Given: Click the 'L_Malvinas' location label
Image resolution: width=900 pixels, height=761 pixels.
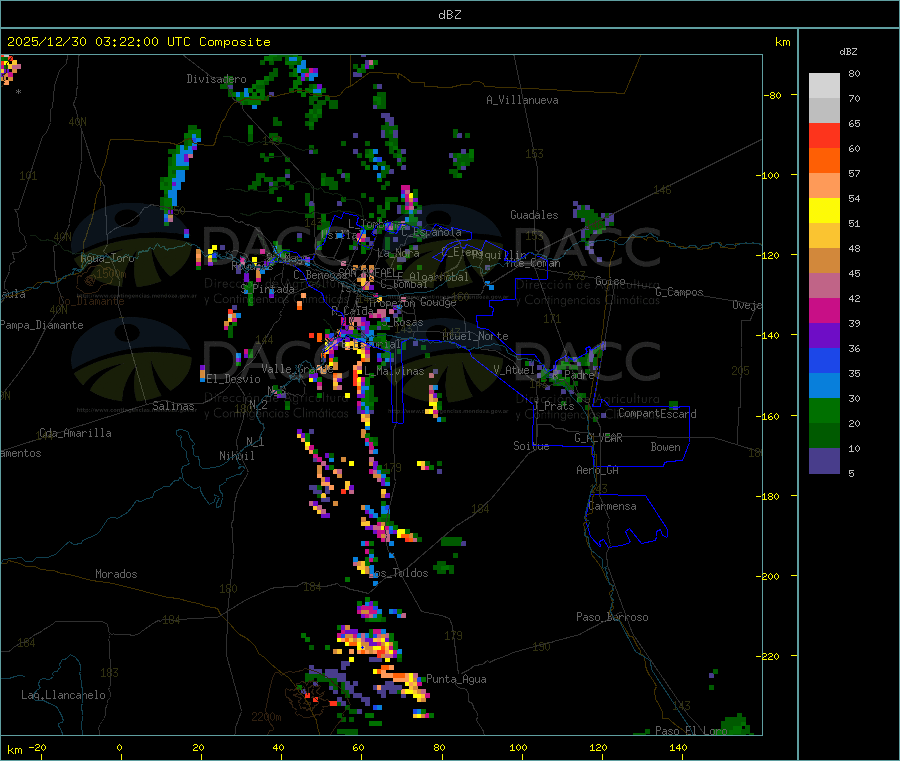Looking at the screenshot, I should point(394,371).
